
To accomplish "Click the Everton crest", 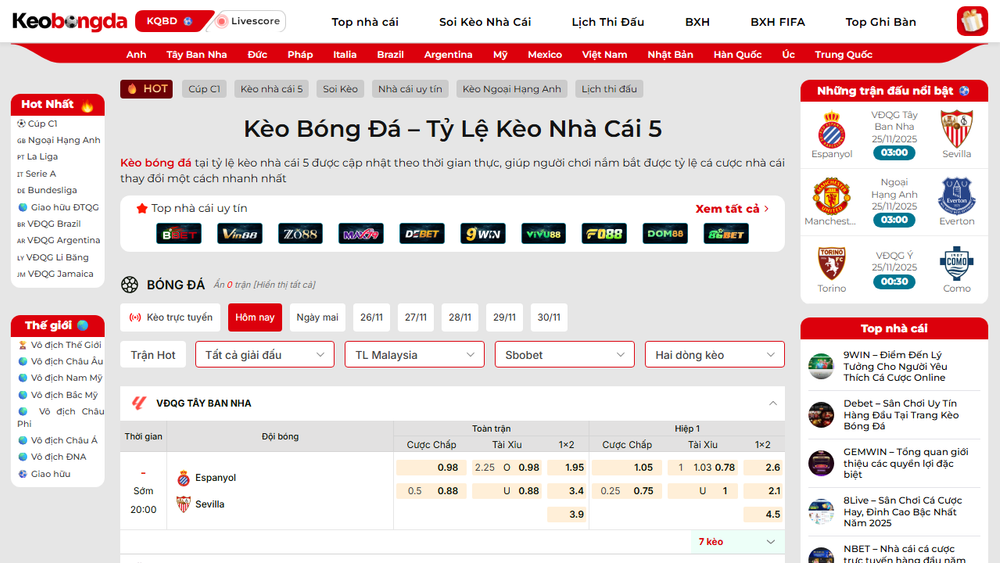I will click(x=957, y=196).
